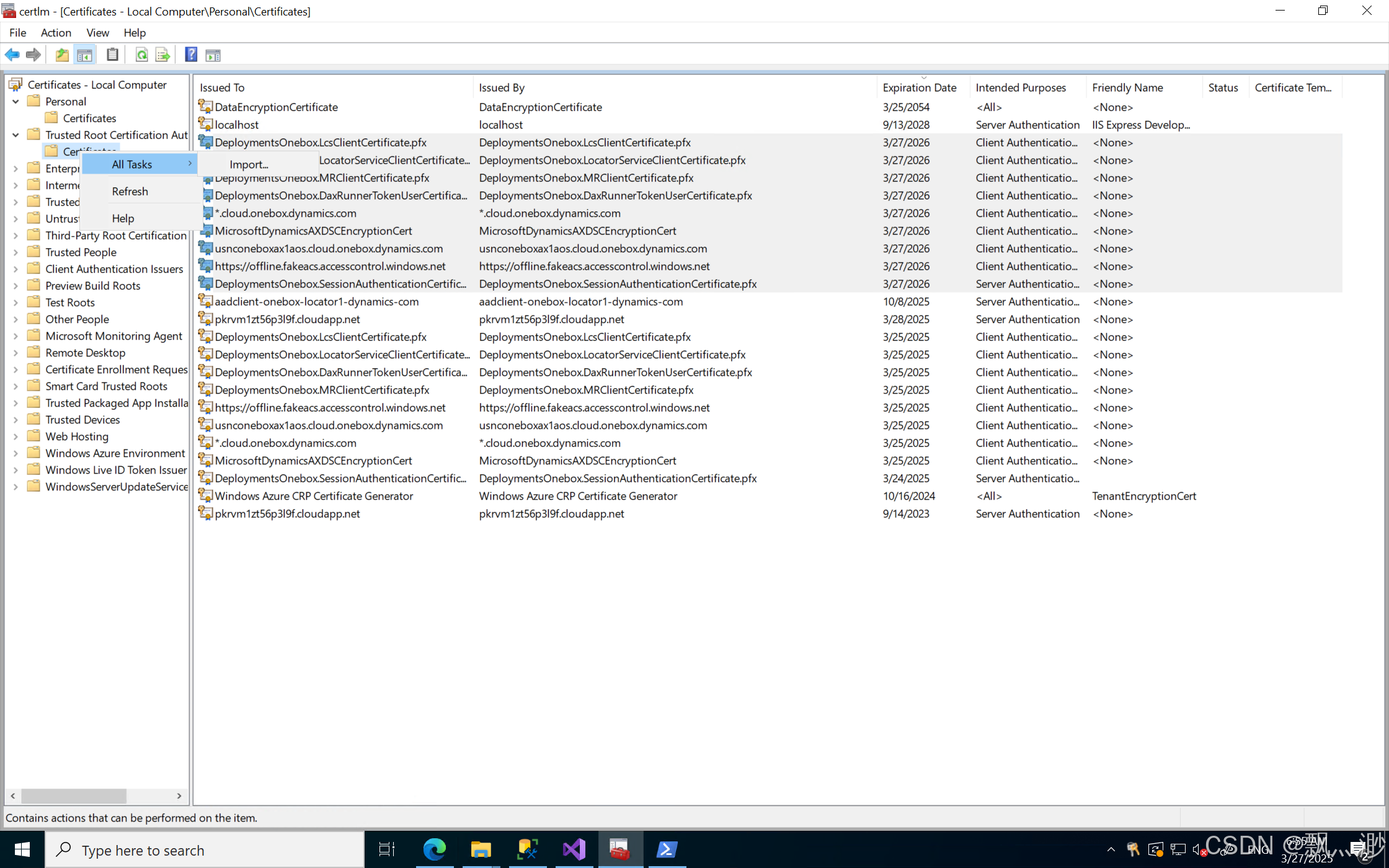Screen dimensions: 1389x868
Task: Toggle Show/Hide Console Tree toolbar button
Action: tap(84, 55)
